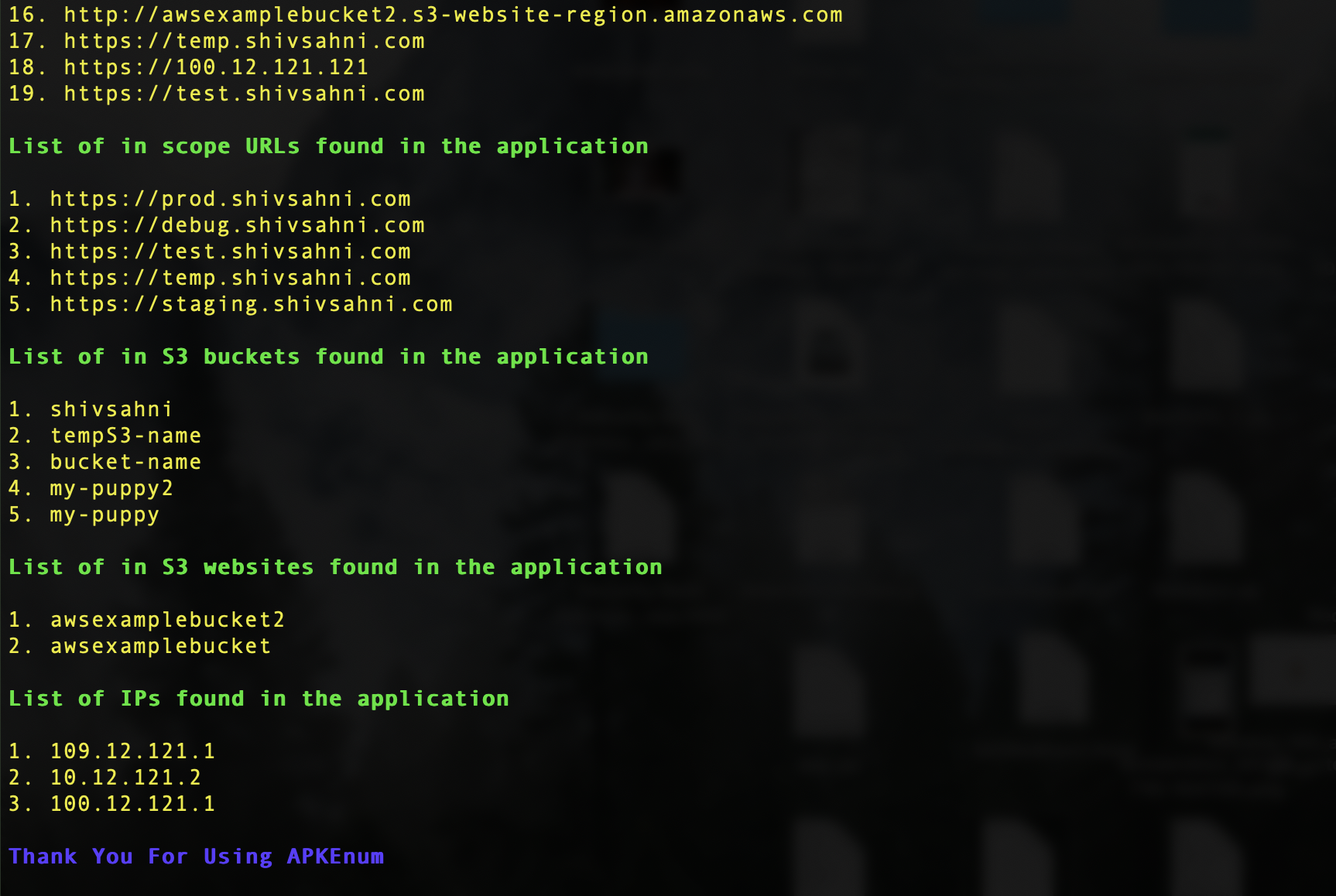Click the 'List of in S3 websites' heading
The image size is (1336, 896).
[x=335, y=568]
